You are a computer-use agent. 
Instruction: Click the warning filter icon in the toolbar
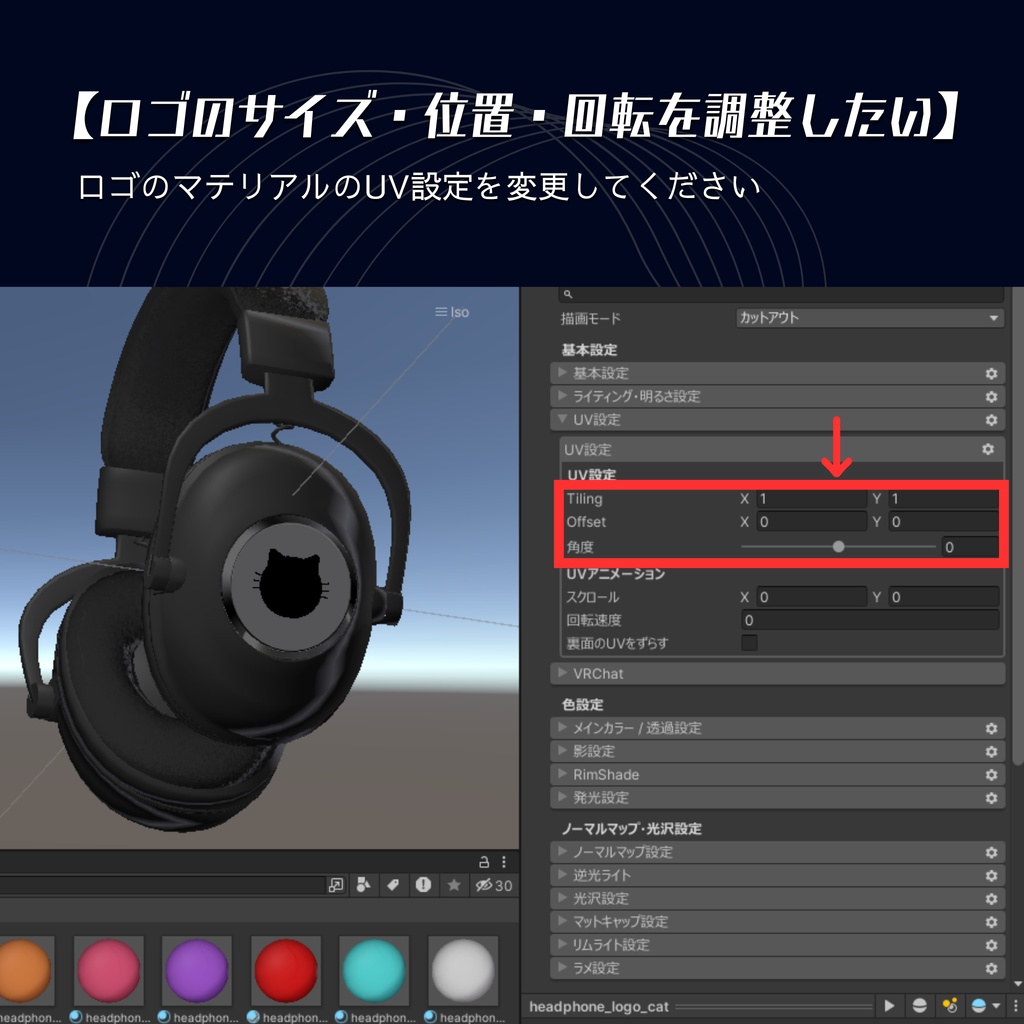click(x=421, y=884)
